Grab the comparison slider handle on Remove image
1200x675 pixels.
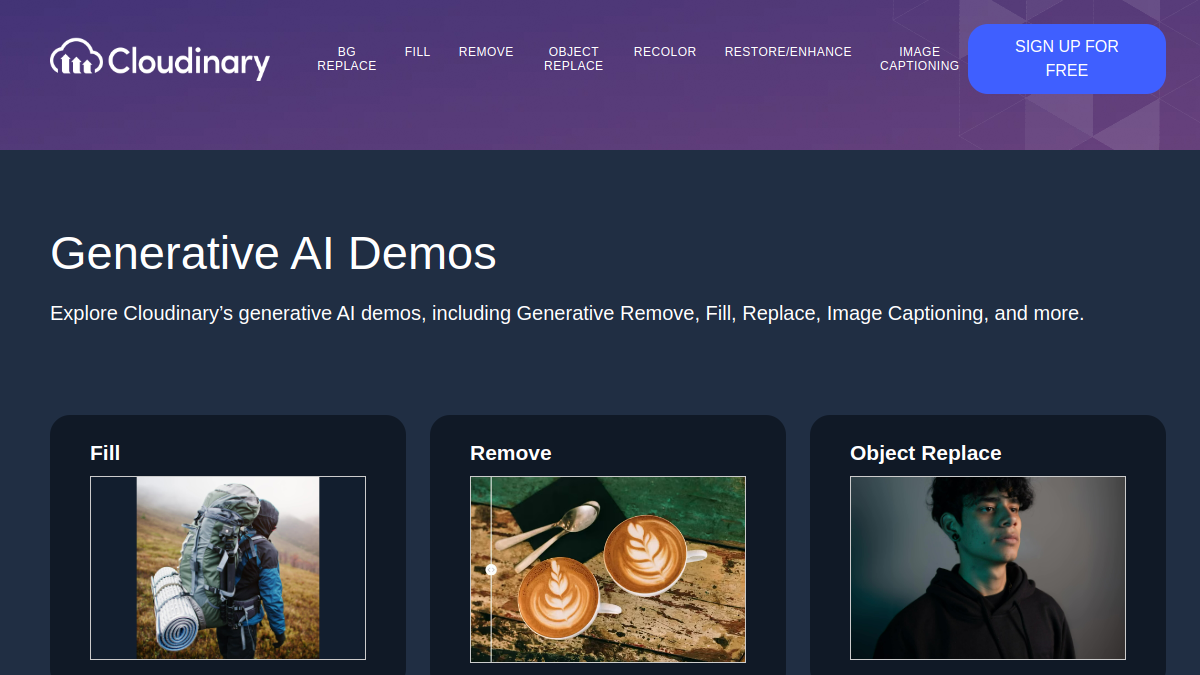pos(491,570)
